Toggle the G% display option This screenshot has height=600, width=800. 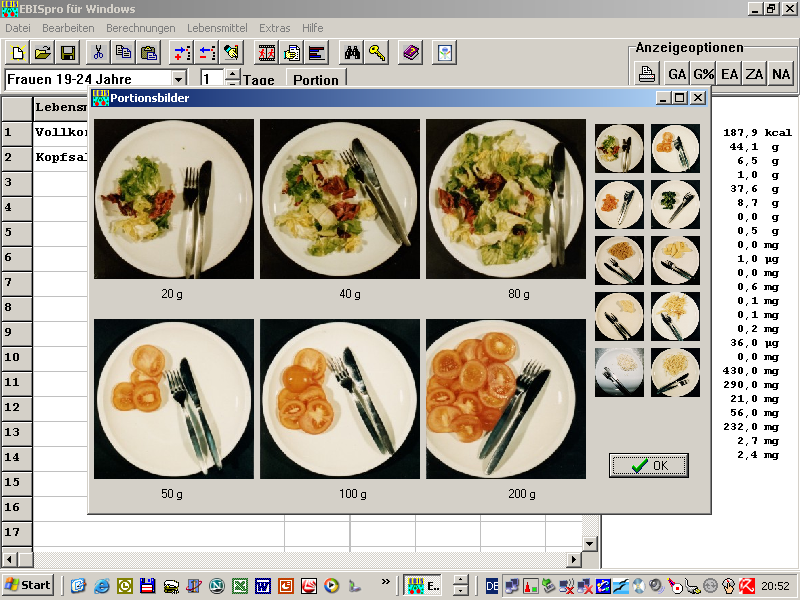pos(703,74)
